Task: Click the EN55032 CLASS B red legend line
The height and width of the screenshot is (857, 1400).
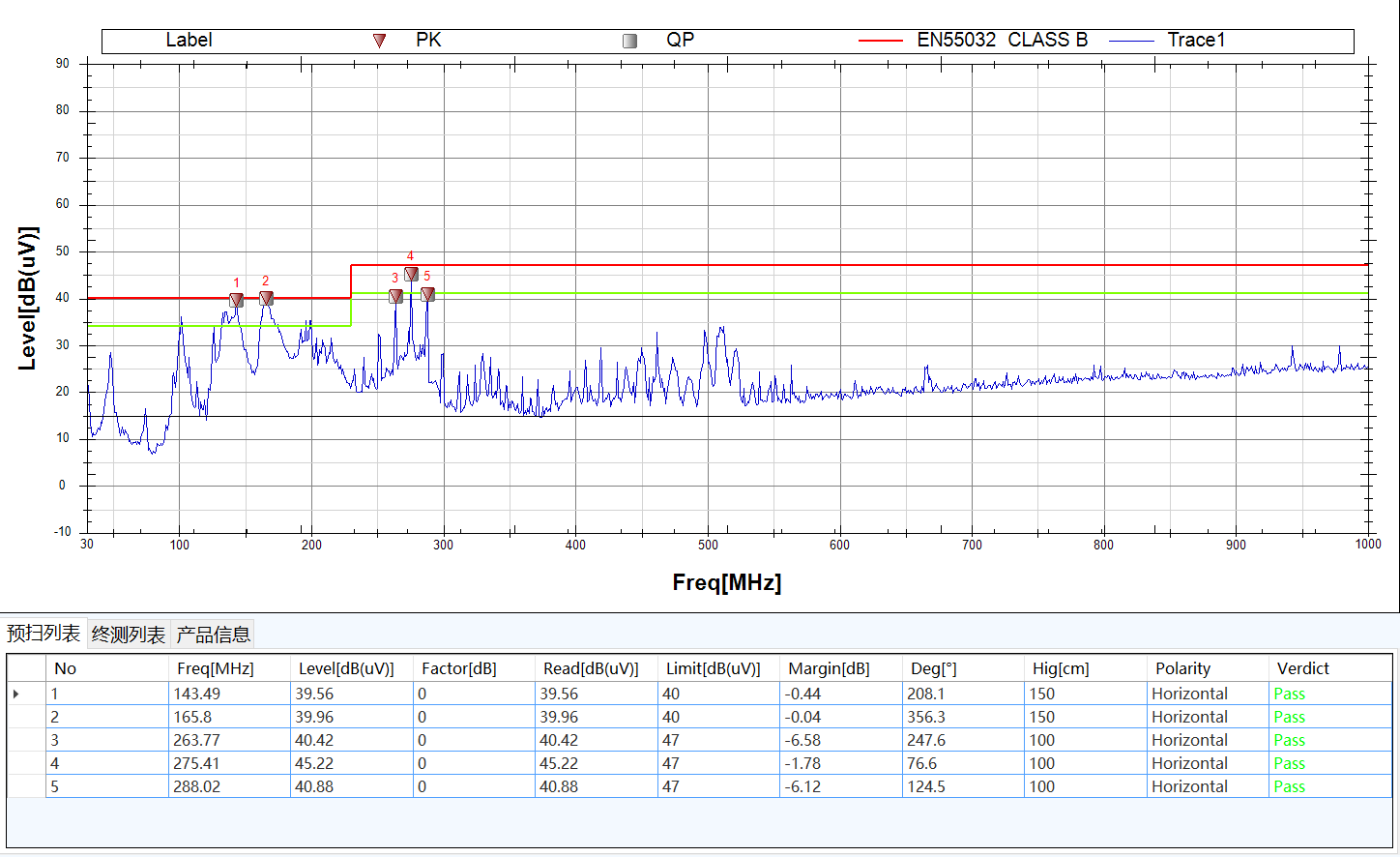Action: 881,41
